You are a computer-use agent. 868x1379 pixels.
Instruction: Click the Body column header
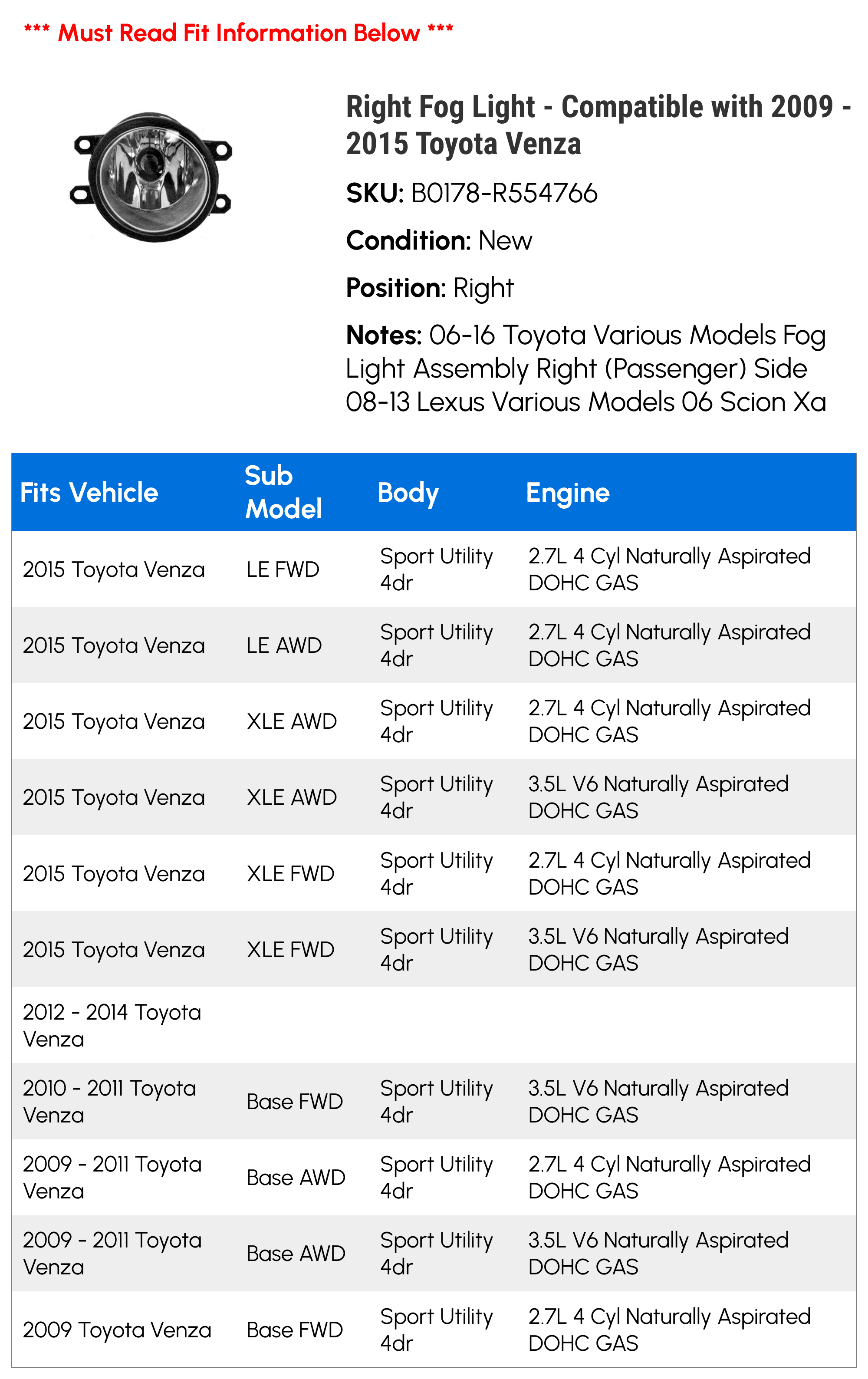[408, 493]
